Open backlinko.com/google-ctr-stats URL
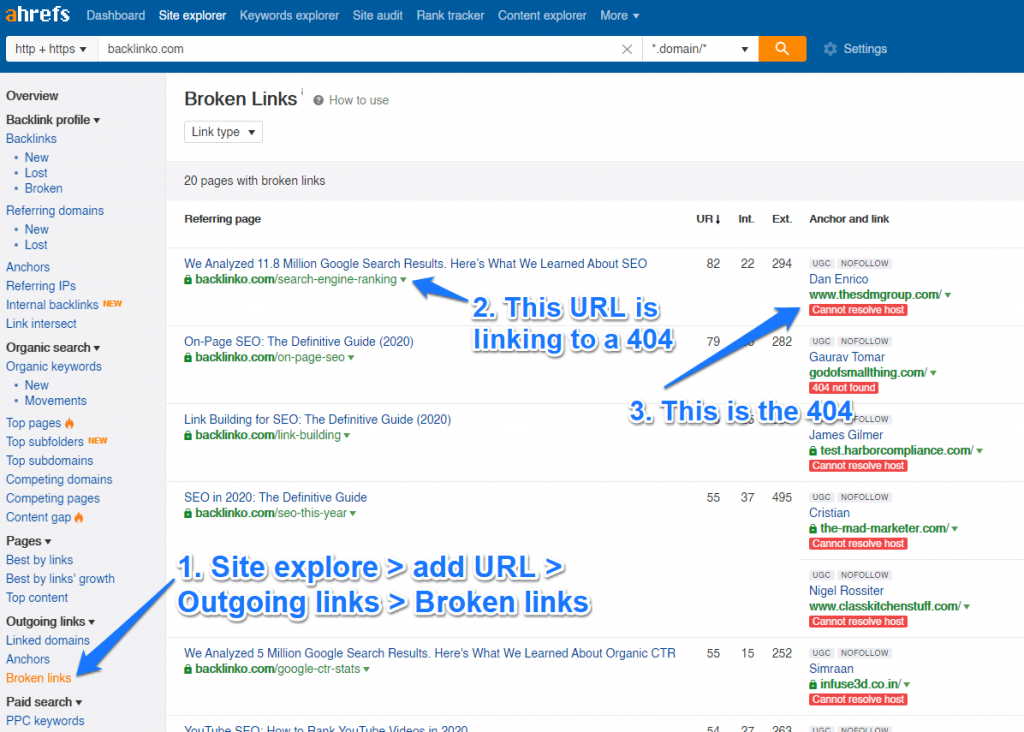 point(278,669)
